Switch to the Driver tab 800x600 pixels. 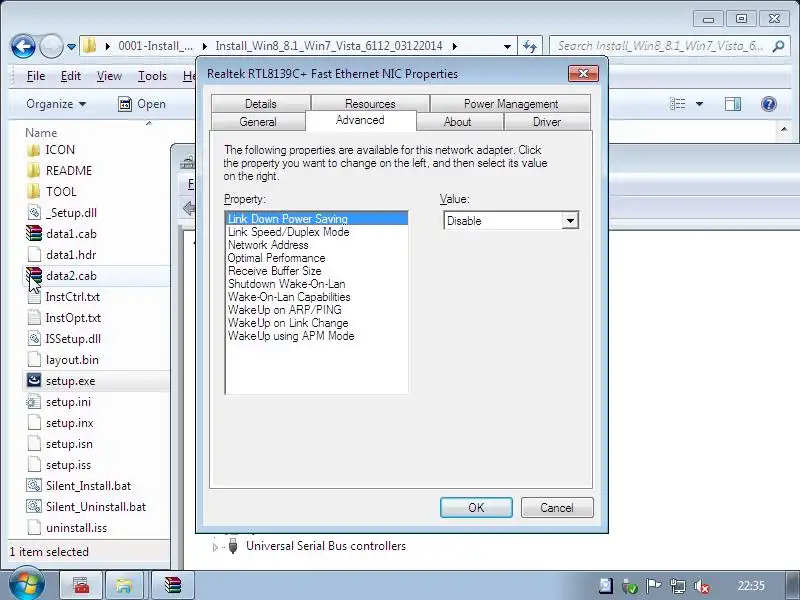pos(547,122)
